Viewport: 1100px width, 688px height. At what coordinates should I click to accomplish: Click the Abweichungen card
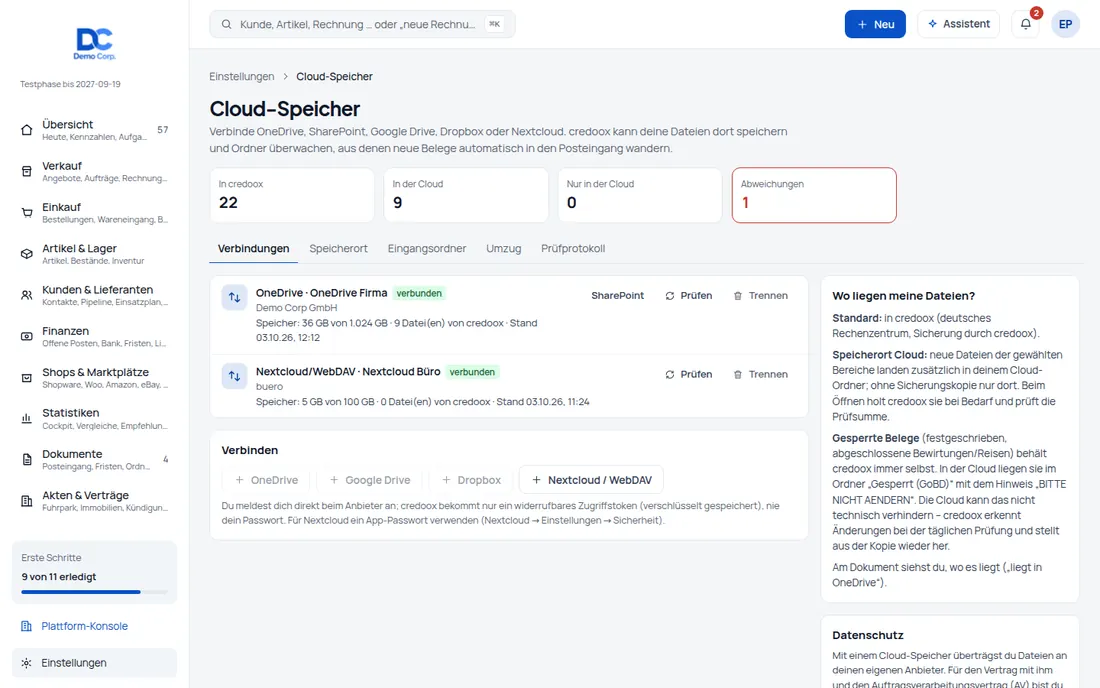coord(814,195)
